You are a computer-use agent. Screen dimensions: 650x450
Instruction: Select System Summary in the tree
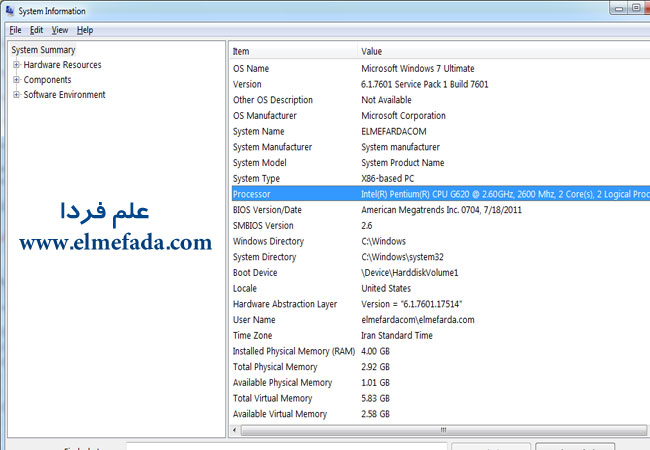coord(43,50)
